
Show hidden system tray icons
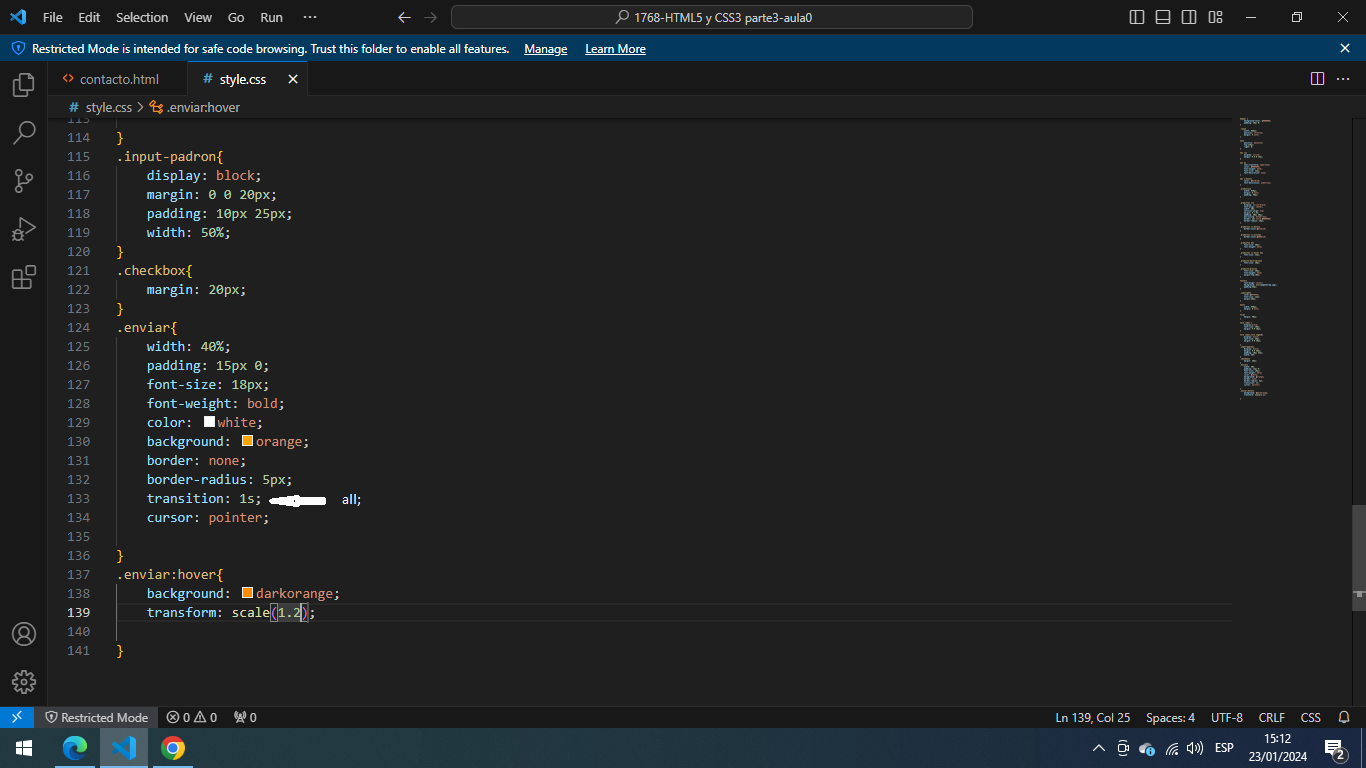(1098, 748)
